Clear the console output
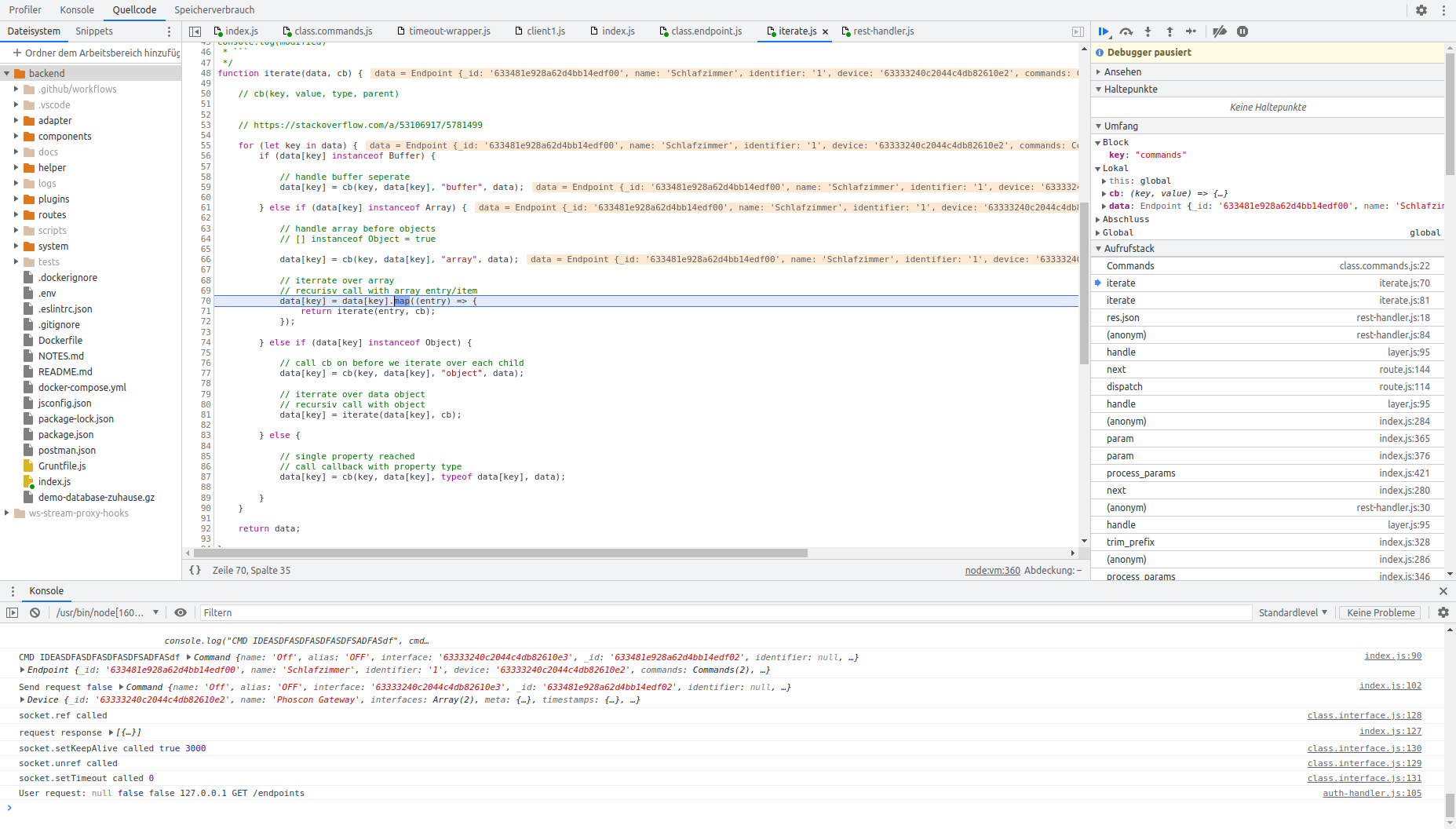The height and width of the screenshot is (829, 1456). (x=35, y=612)
